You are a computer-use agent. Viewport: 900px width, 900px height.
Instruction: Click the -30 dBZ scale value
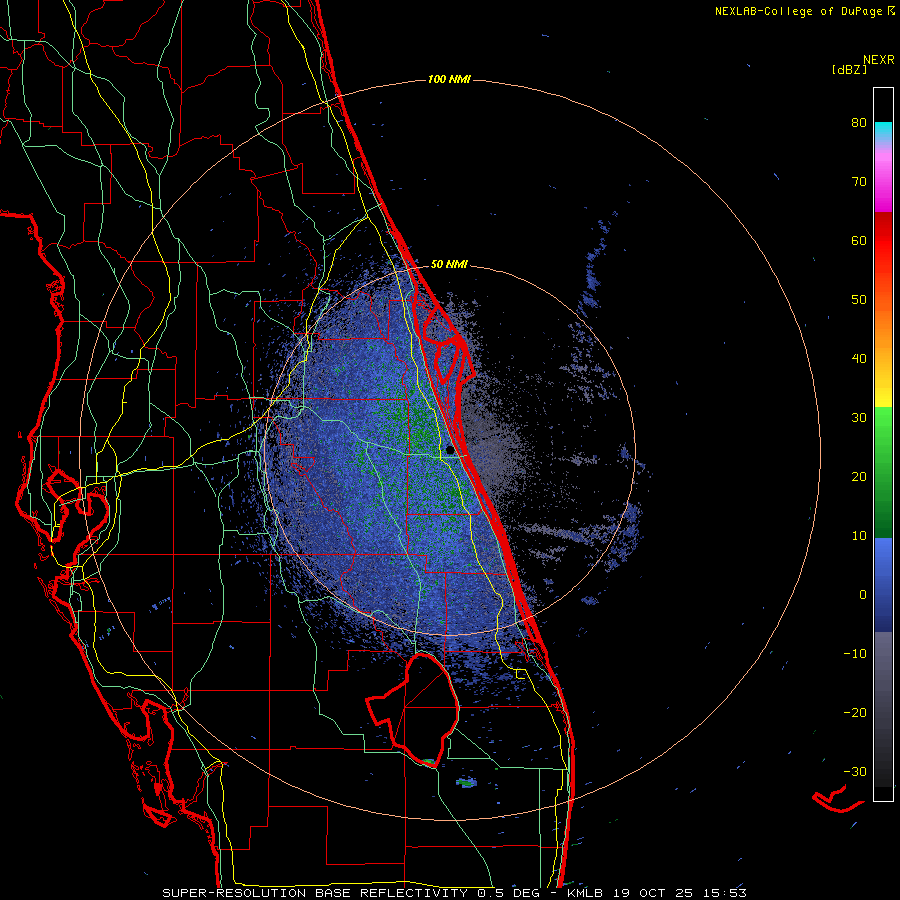pos(855,771)
